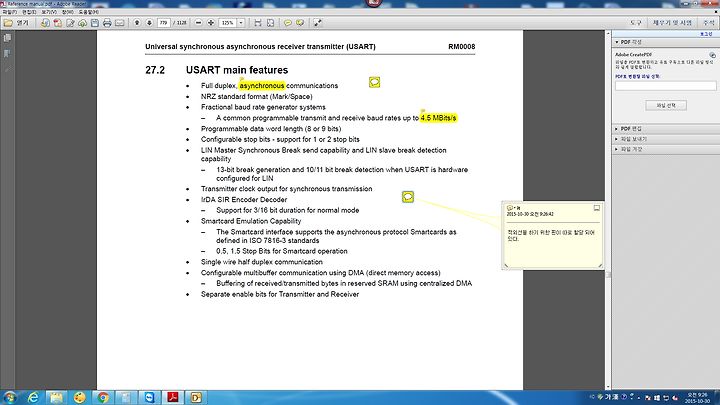
Task: Click the highlighted text '4.5 MBits/s'
Action: pos(439,118)
